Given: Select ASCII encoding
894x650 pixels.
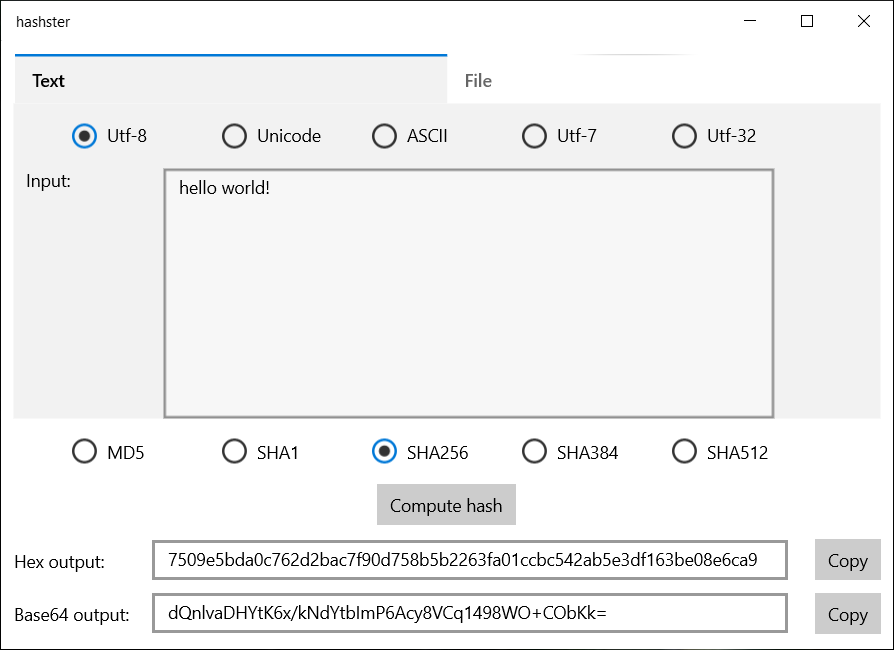Looking at the screenshot, I should [x=384, y=136].
